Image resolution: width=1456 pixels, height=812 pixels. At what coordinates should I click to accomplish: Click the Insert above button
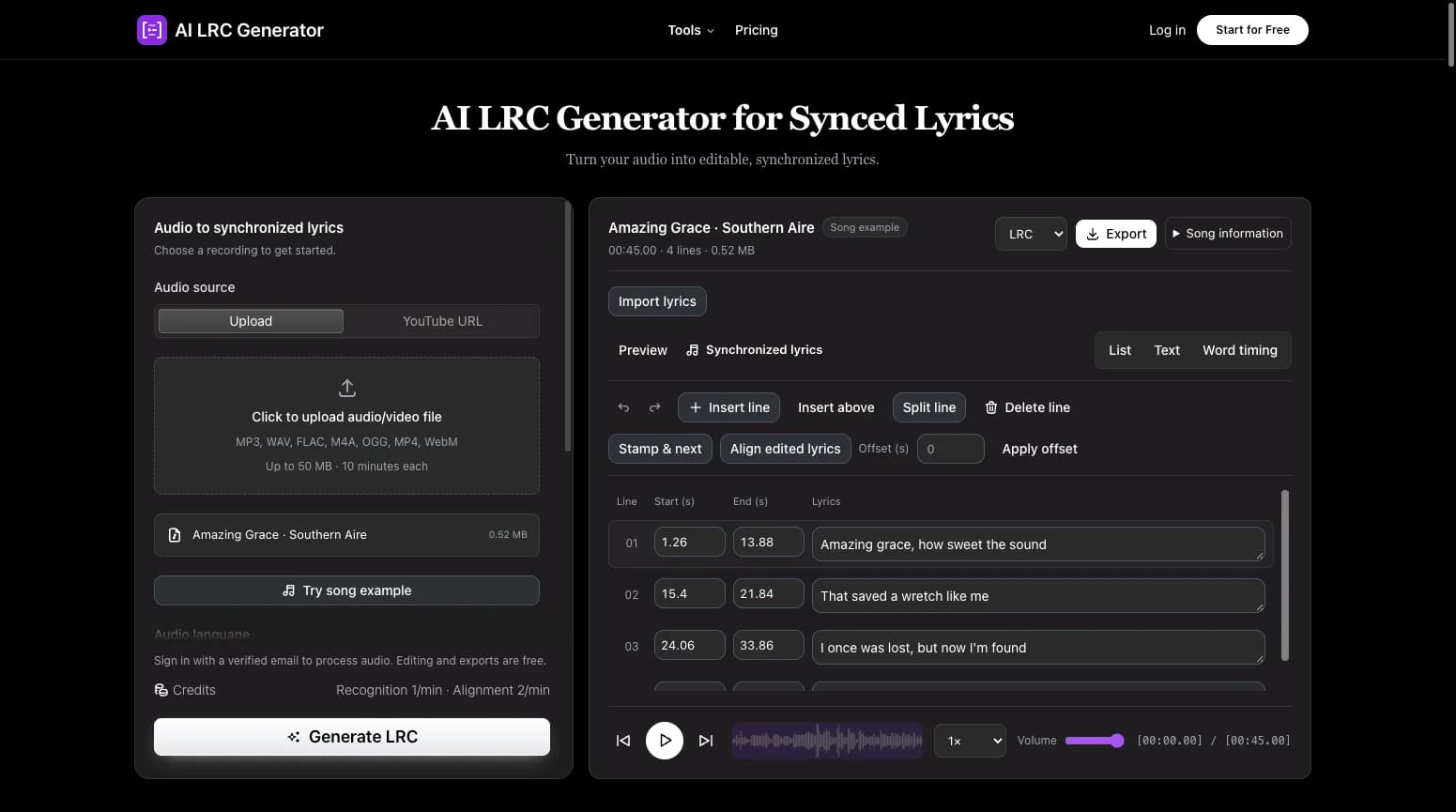(x=835, y=407)
